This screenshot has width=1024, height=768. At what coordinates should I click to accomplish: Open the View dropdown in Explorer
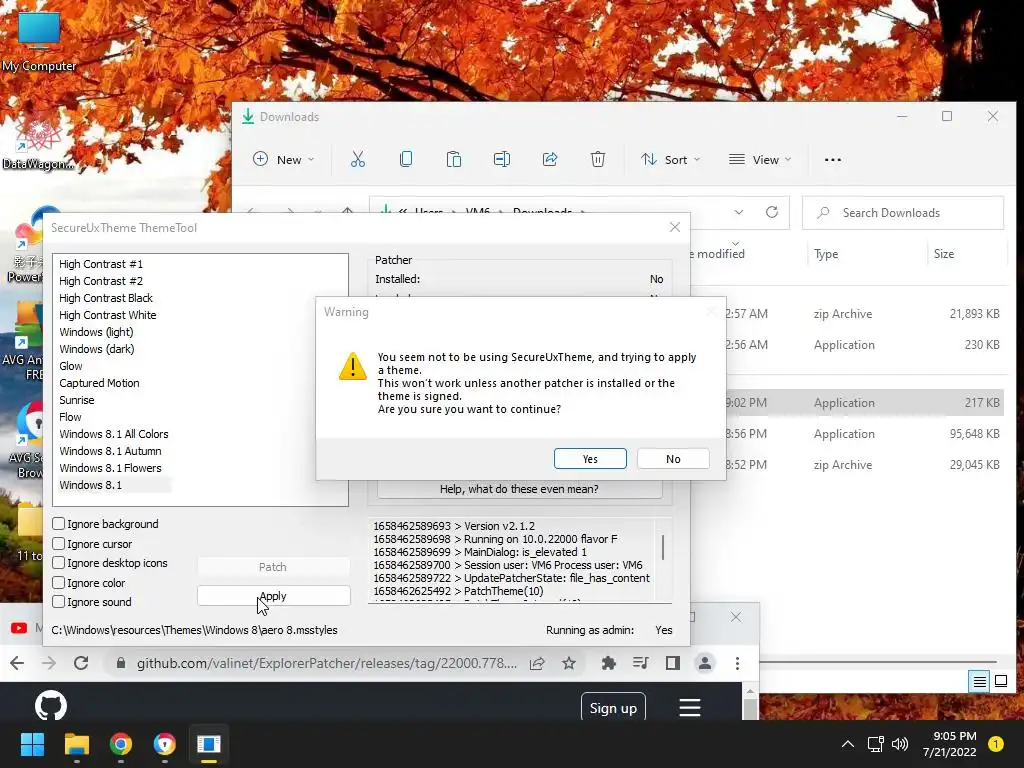(760, 159)
